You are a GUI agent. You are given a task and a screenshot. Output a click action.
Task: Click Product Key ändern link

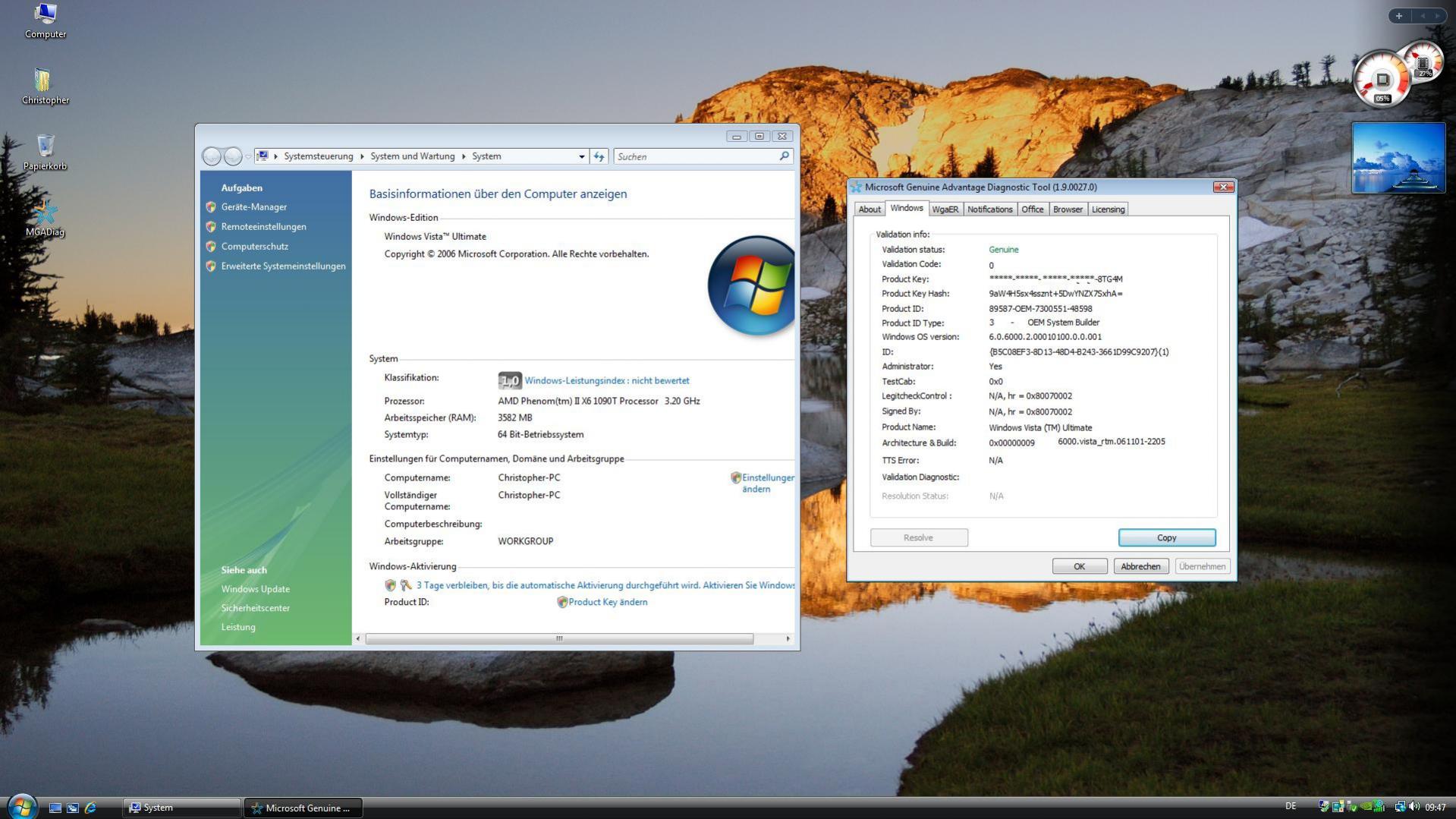click(x=608, y=602)
